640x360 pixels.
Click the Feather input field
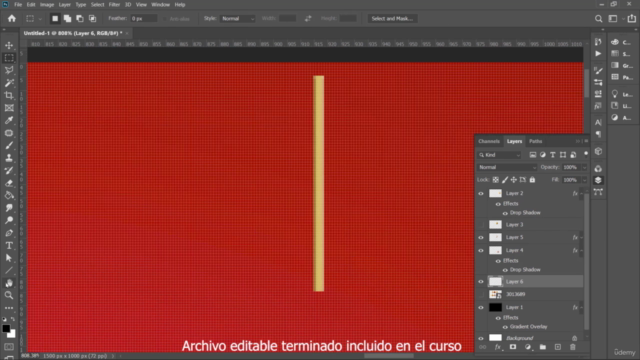point(144,18)
